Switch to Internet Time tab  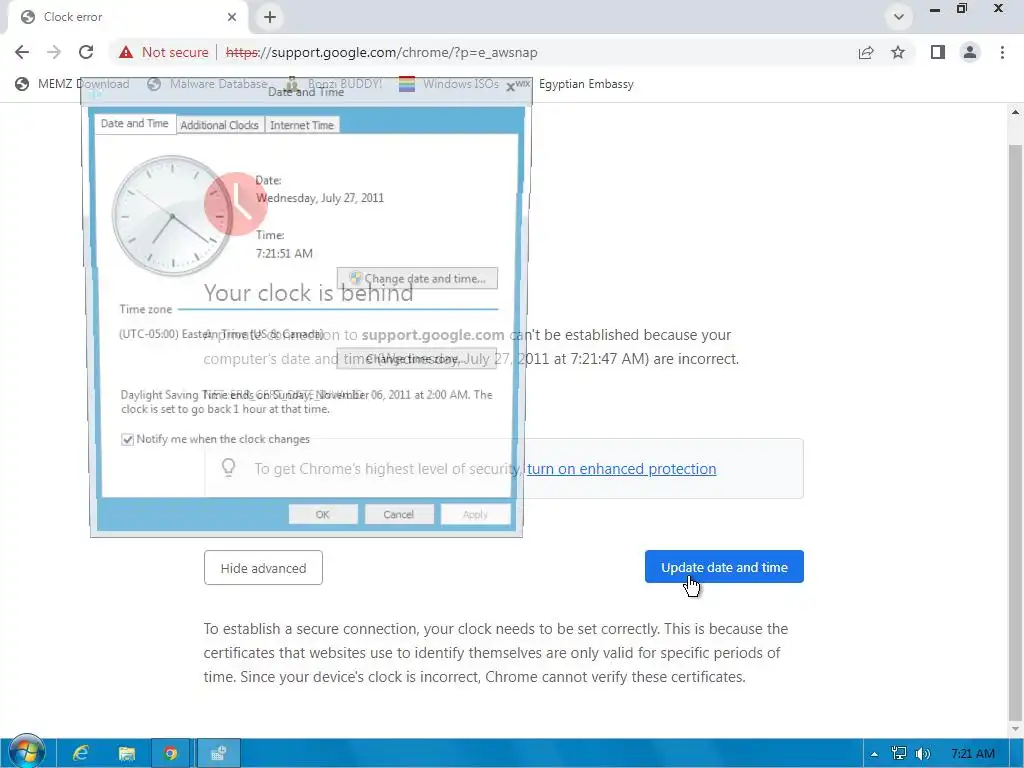pos(302,125)
